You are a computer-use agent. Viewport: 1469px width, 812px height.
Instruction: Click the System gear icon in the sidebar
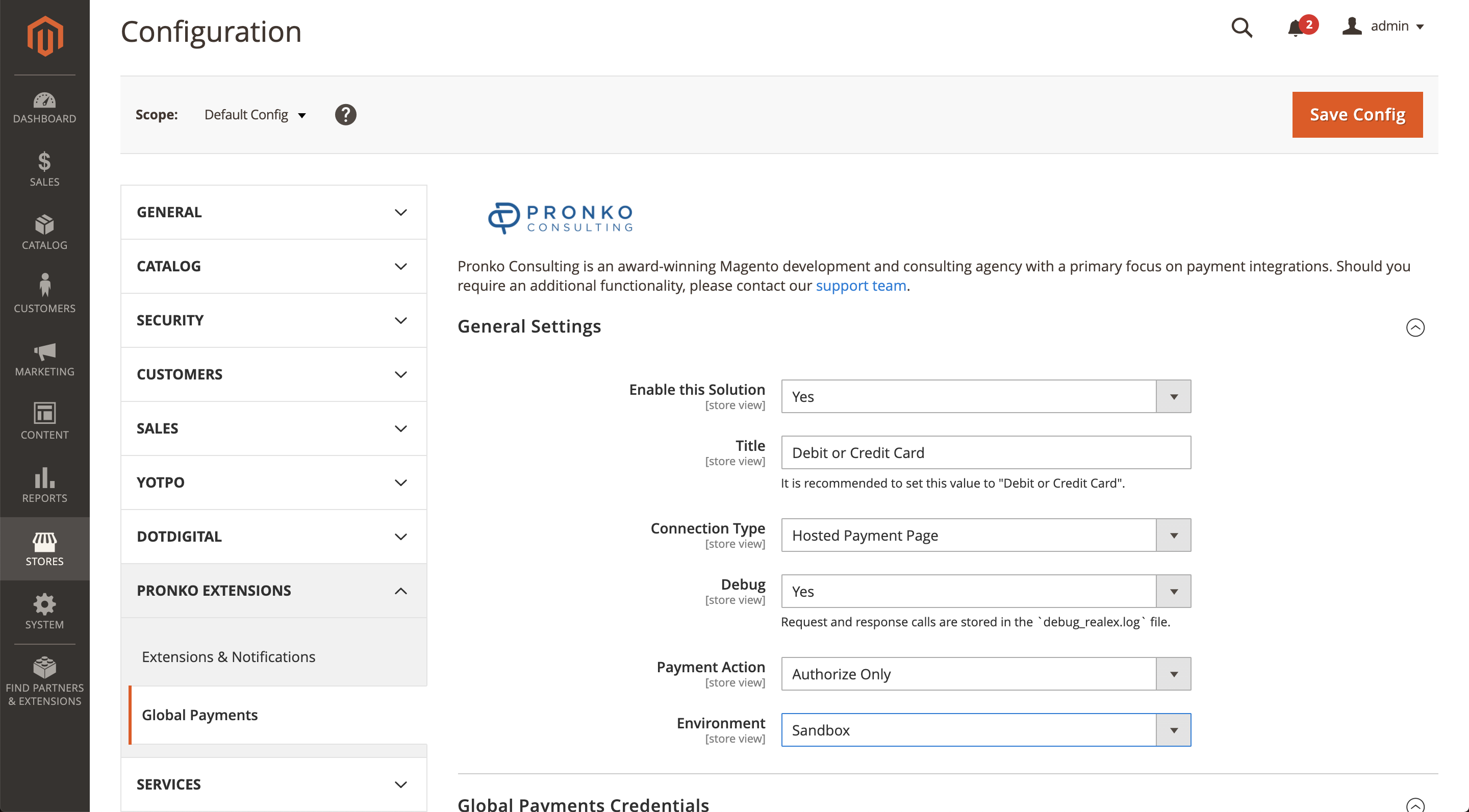click(44, 611)
